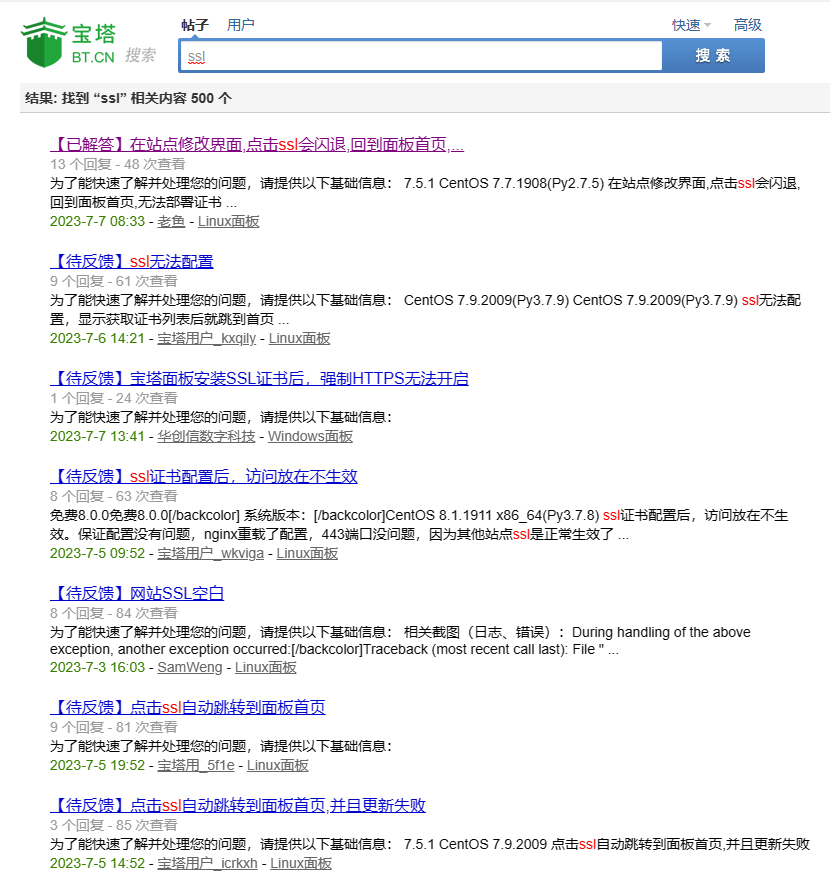Open the post with 9 replies and 81 views
This screenshot has width=830, height=888.
[x=187, y=708]
